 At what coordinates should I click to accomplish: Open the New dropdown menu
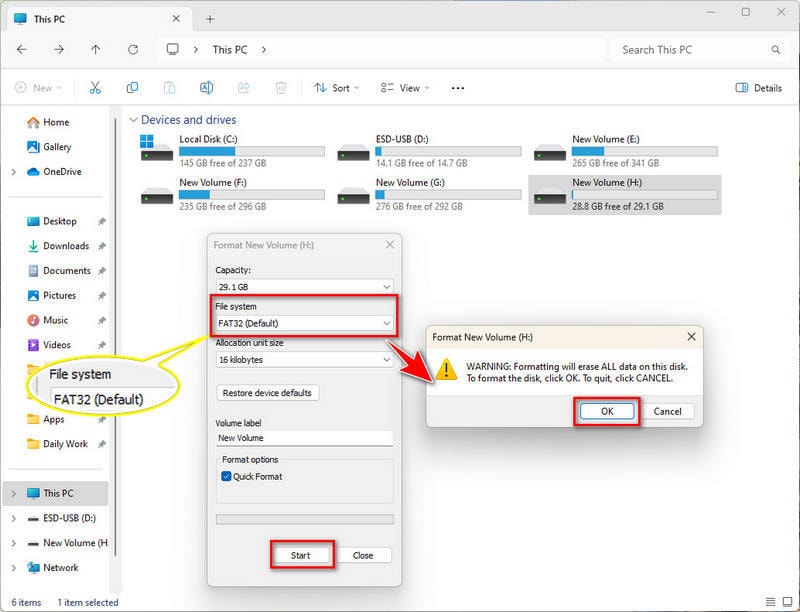point(38,88)
